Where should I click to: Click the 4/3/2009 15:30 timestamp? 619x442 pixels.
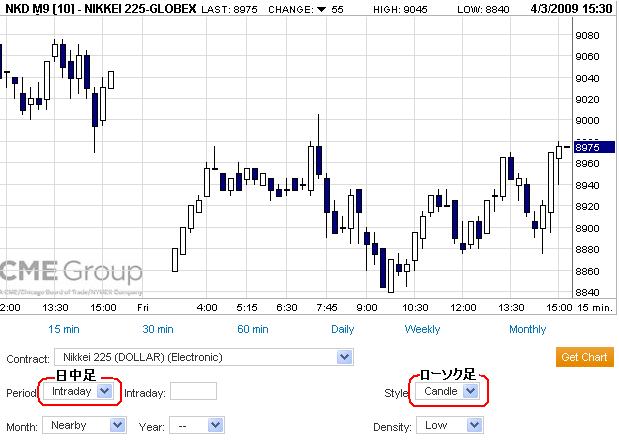click(571, 9)
